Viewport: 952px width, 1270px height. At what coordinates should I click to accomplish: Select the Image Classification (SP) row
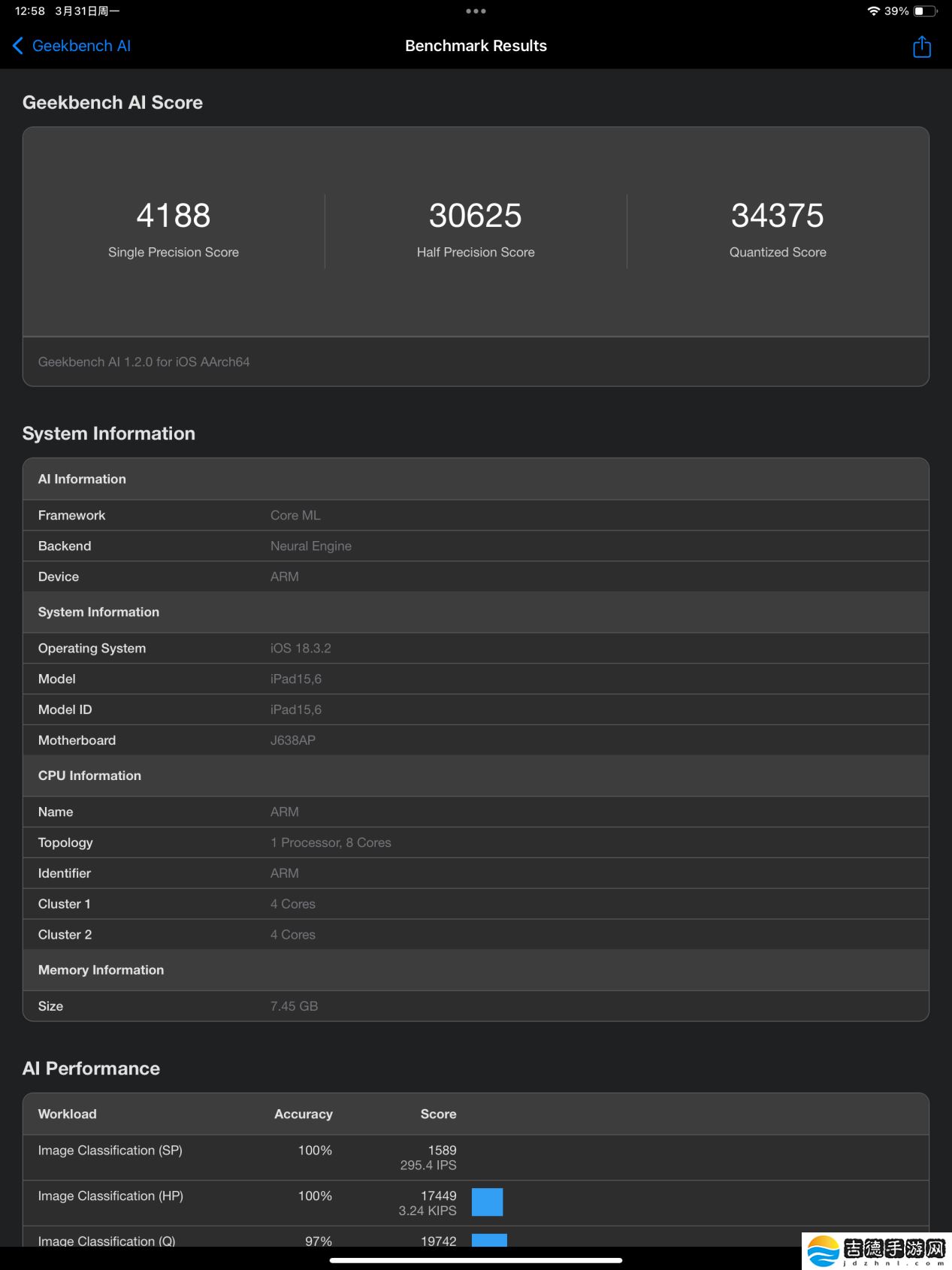coord(476,1158)
